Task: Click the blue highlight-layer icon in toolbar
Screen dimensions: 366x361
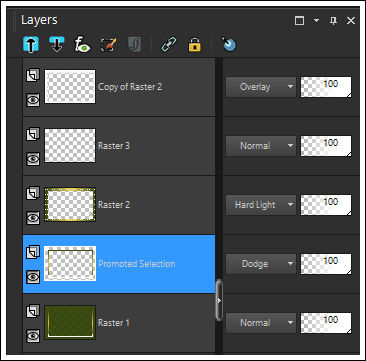Action: click(x=229, y=44)
